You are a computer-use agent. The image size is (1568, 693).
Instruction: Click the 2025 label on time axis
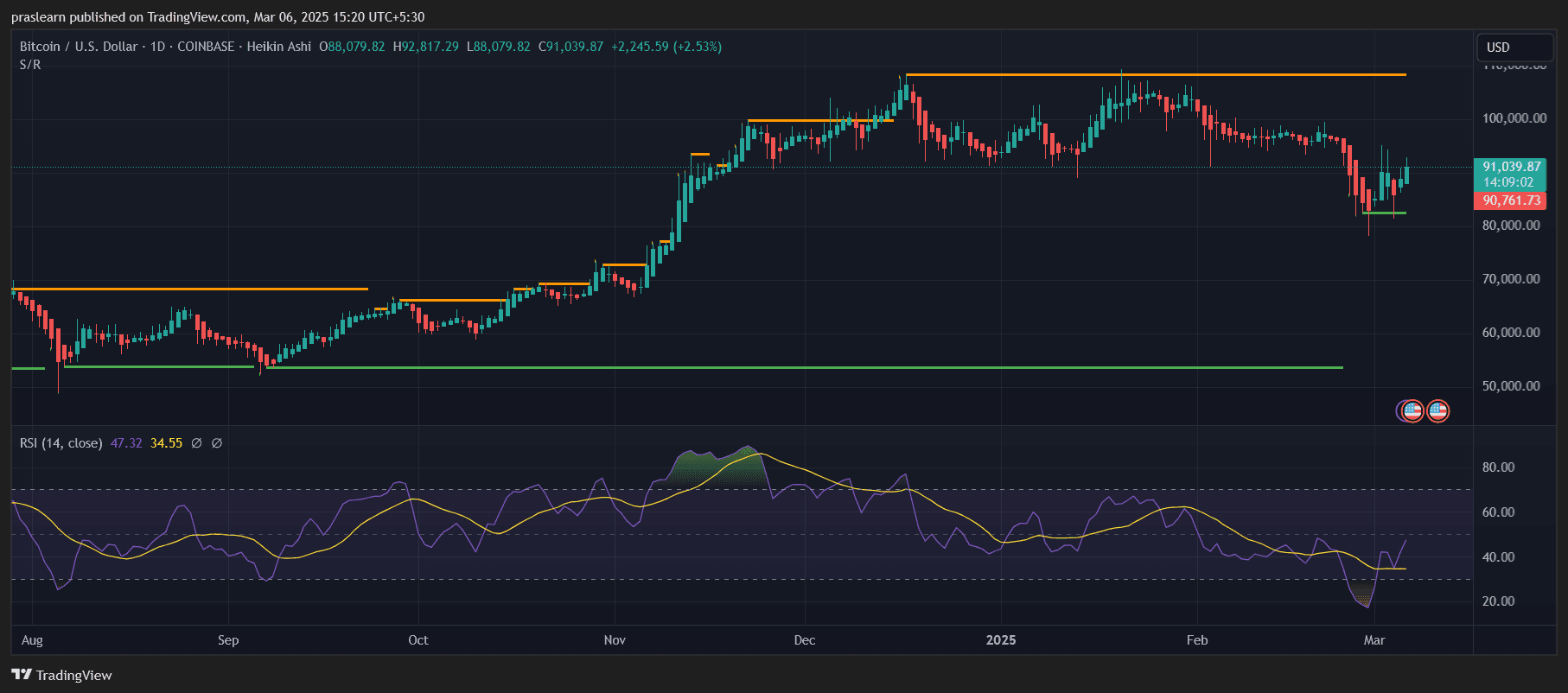point(1001,640)
